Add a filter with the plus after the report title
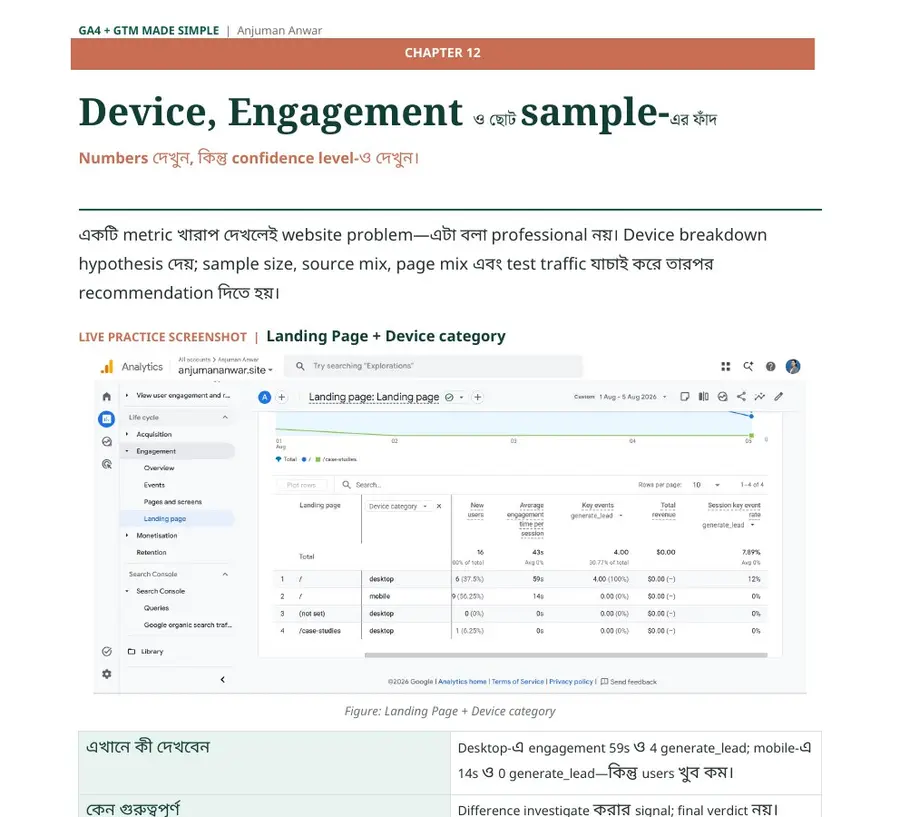The width and height of the screenshot is (900, 817). tap(478, 397)
